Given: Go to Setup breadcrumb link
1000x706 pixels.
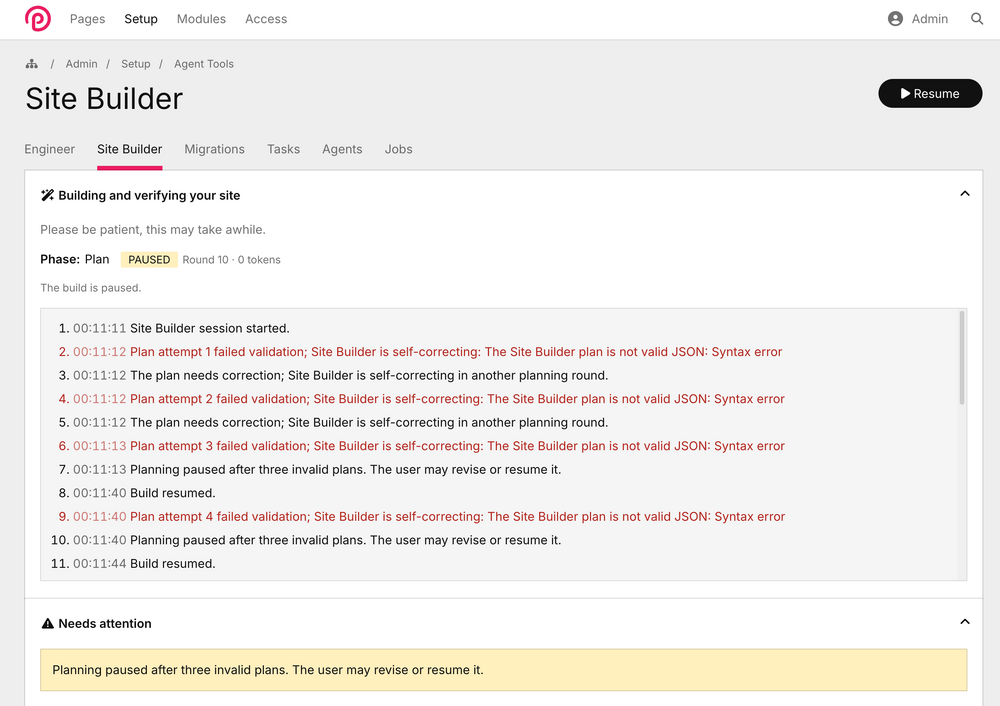Looking at the screenshot, I should 136,64.
